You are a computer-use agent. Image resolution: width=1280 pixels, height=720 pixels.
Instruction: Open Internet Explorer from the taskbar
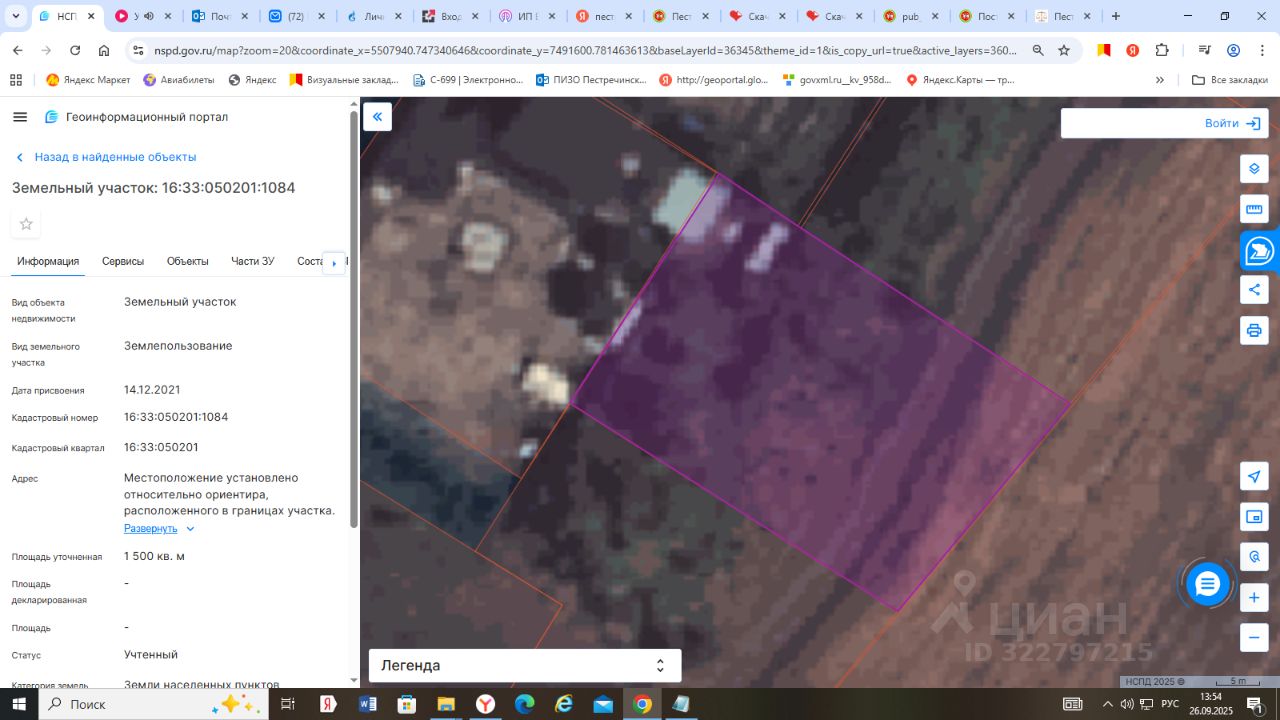tap(564, 704)
